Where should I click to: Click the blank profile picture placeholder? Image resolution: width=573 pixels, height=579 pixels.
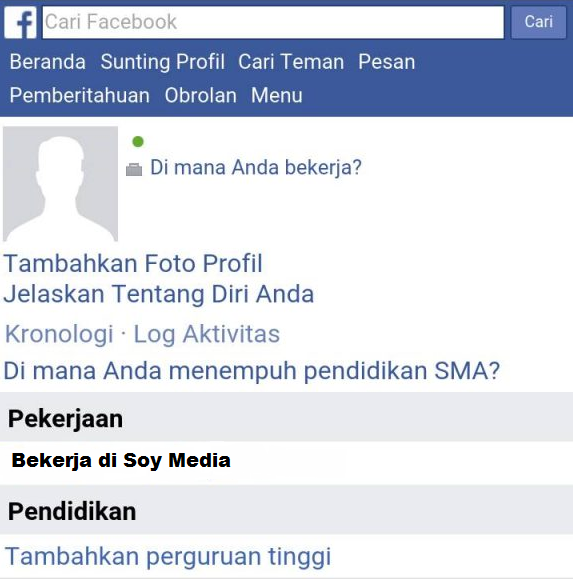point(61,184)
